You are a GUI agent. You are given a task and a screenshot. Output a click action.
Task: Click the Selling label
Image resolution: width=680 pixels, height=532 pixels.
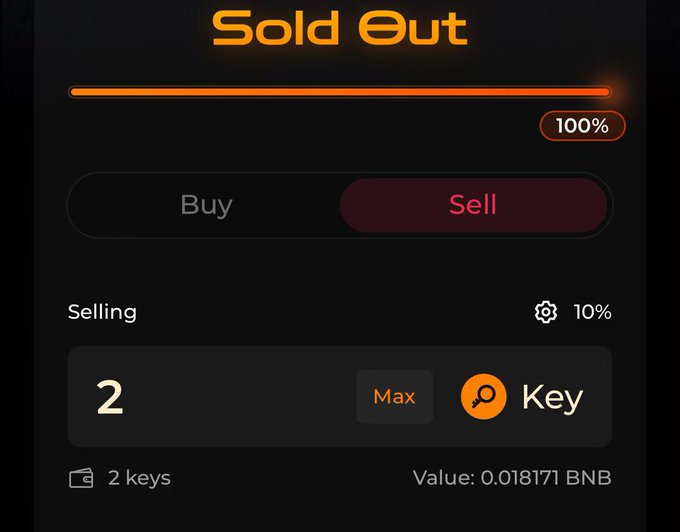coord(102,312)
